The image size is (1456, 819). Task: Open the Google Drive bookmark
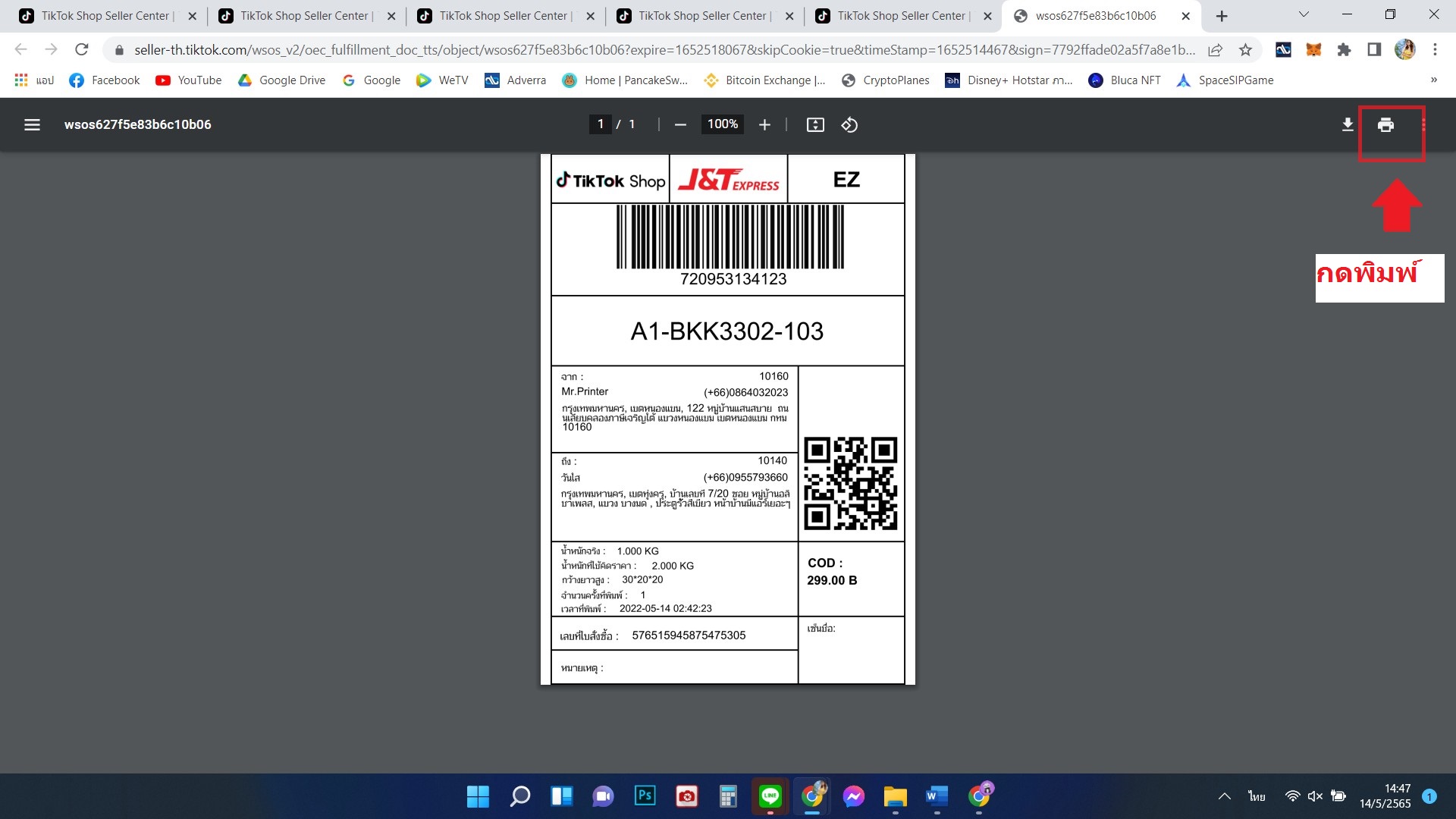coord(281,80)
